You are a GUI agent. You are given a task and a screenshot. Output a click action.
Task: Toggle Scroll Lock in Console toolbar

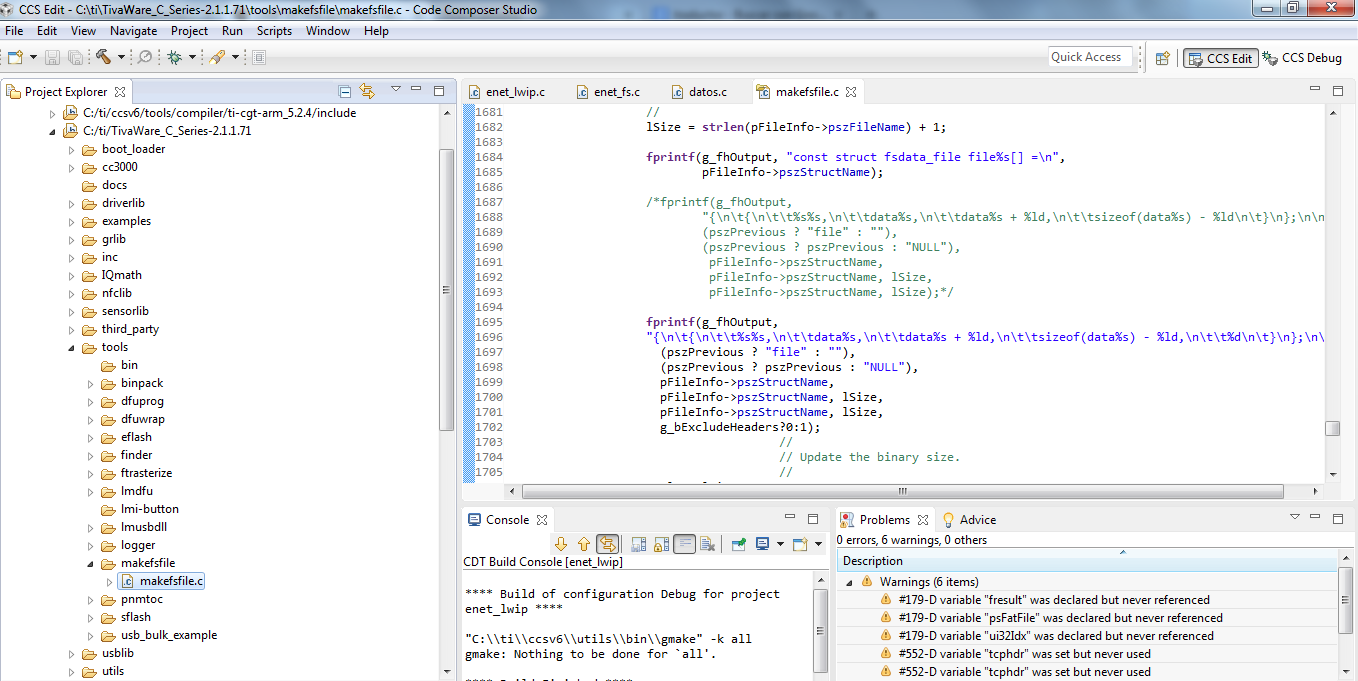(661, 544)
